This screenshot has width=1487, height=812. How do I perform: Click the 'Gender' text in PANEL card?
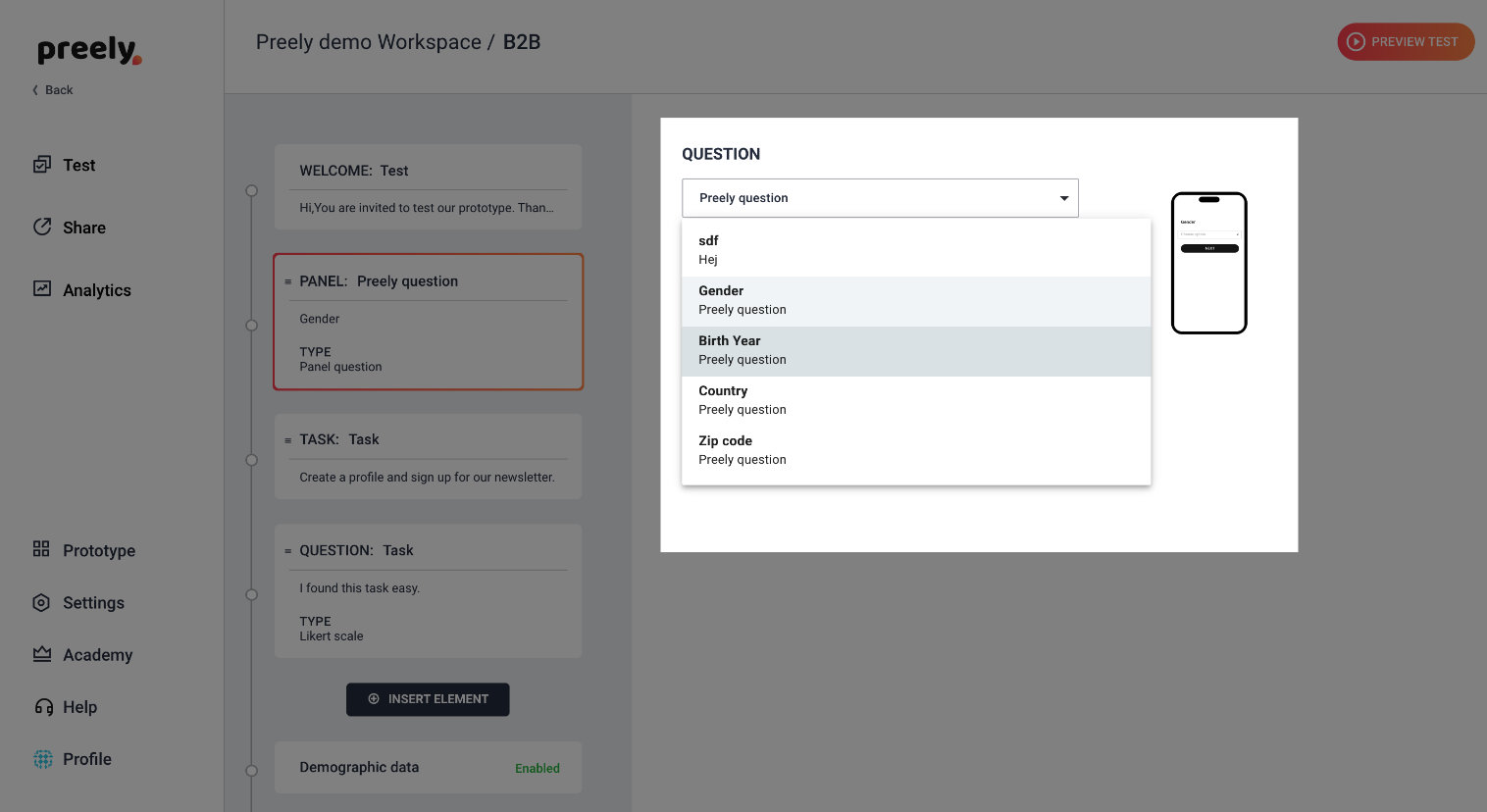click(320, 319)
